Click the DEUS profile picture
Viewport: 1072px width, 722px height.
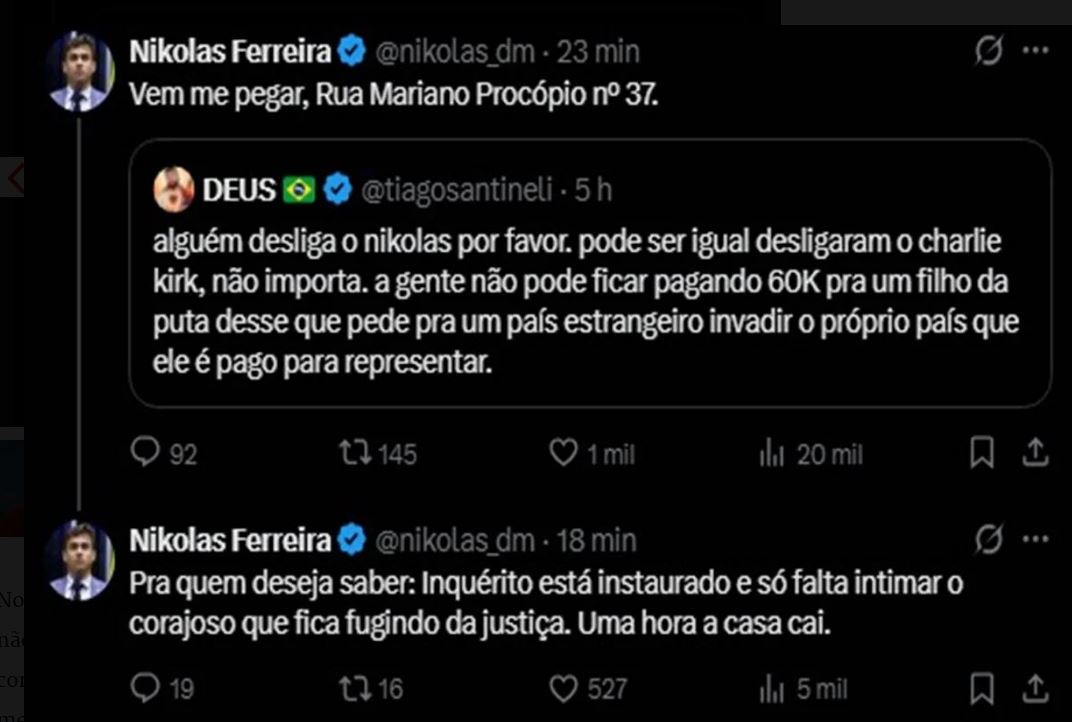(174, 189)
